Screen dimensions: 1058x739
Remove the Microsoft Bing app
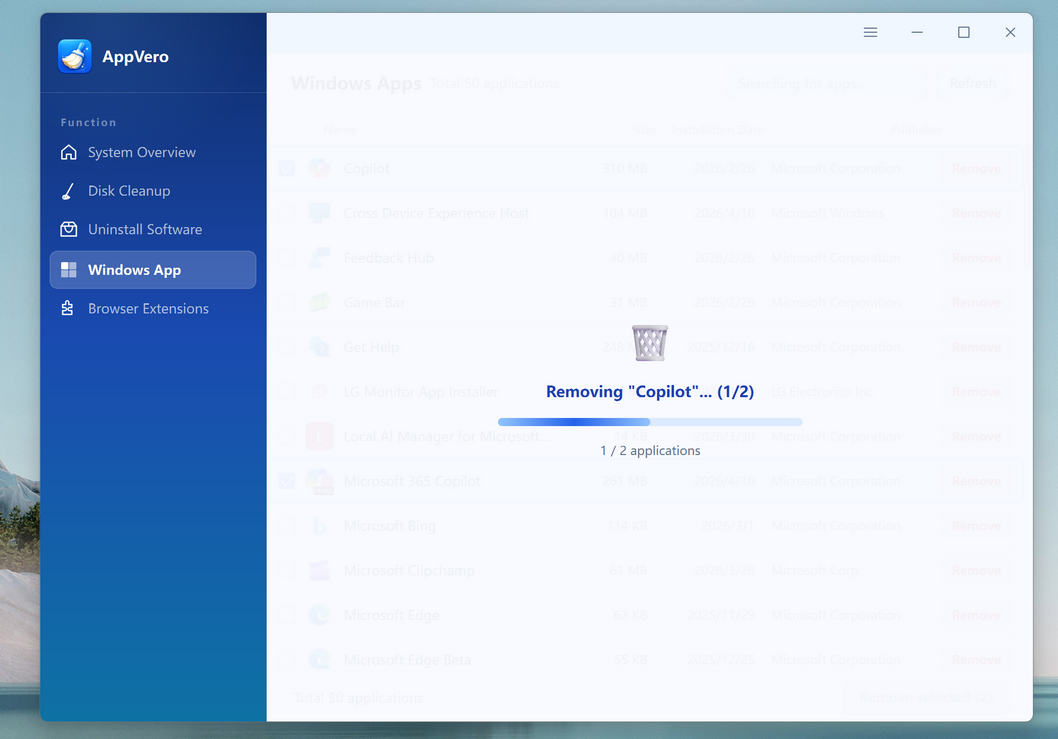pyautogui.click(x=976, y=526)
